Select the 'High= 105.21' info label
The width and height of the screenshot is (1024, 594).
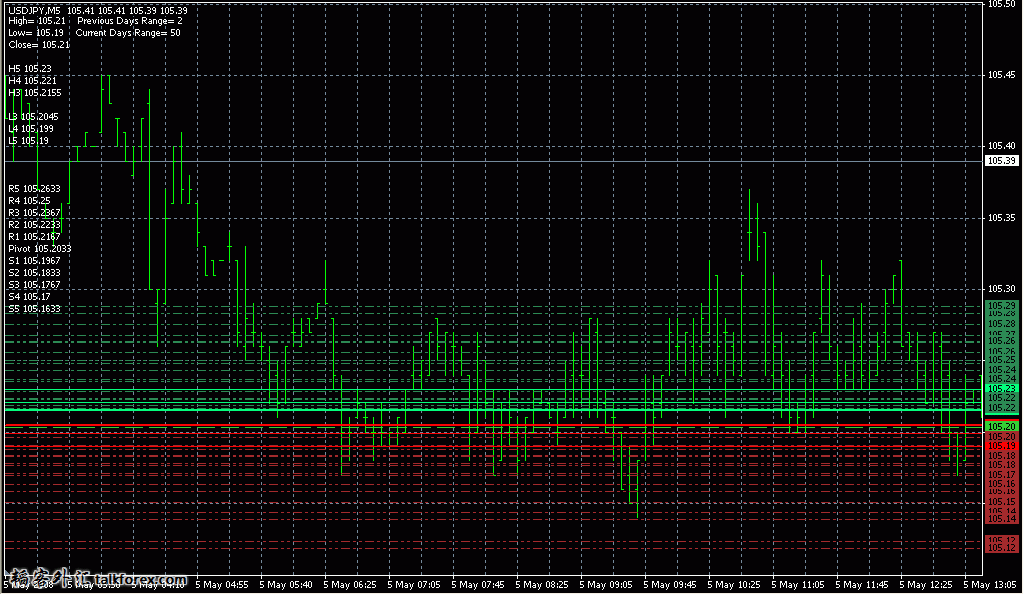coord(37,21)
